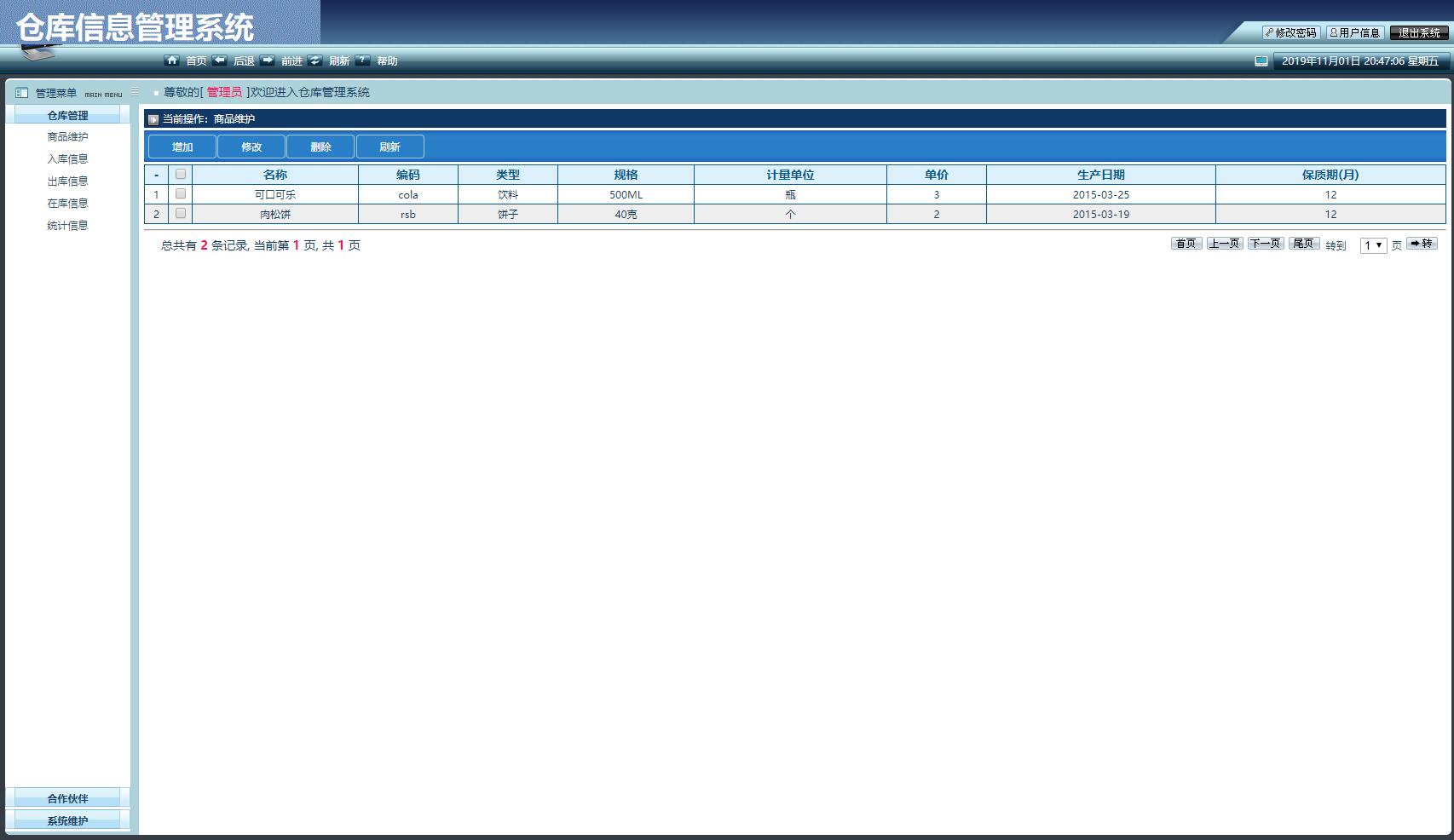Image resolution: width=1454 pixels, height=840 pixels.
Task: Click the 瓶 unit cell
Action: [790, 194]
